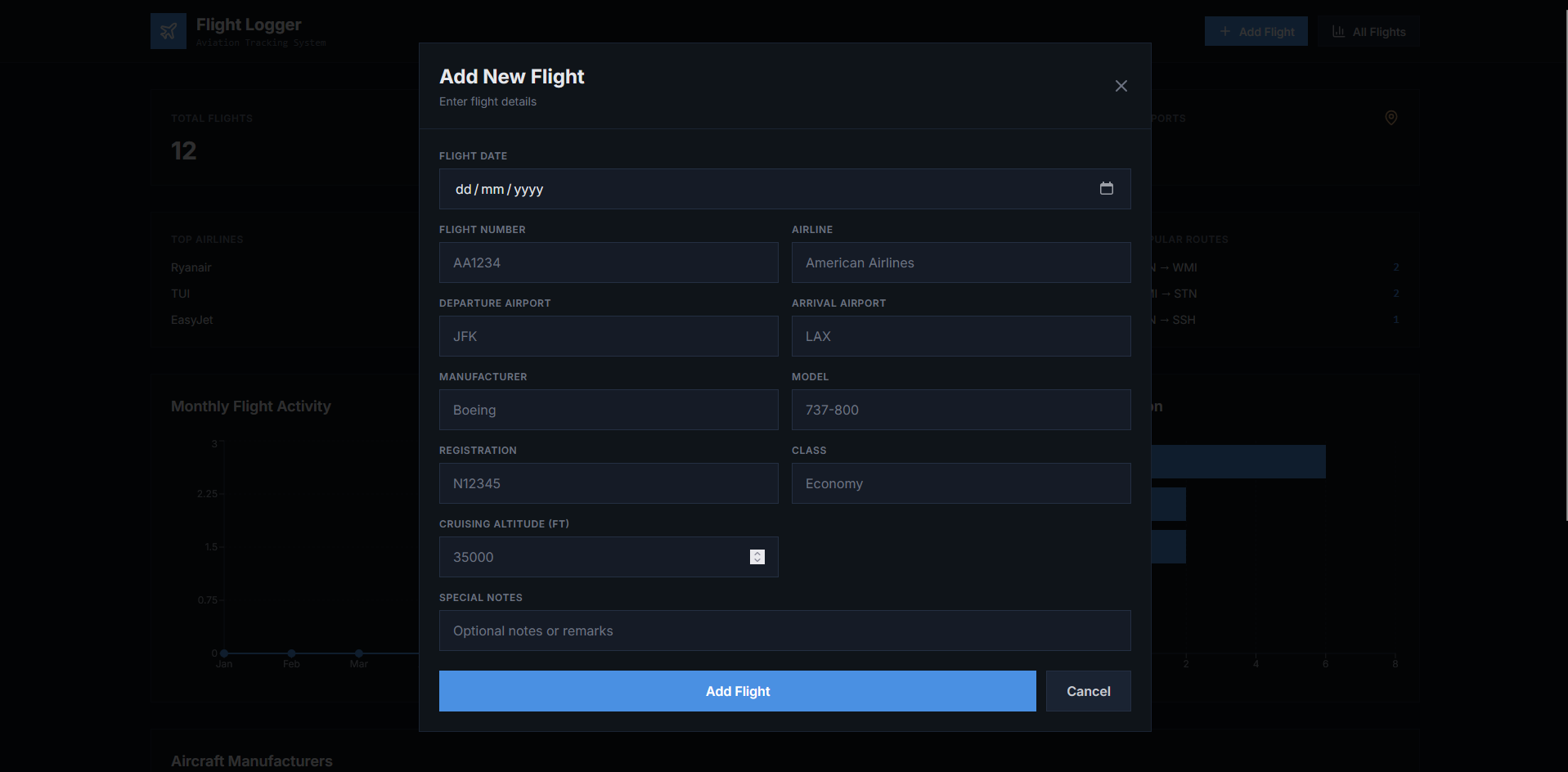Click the Special Notes field
1568x772 pixels.
(x=784, y=630)
